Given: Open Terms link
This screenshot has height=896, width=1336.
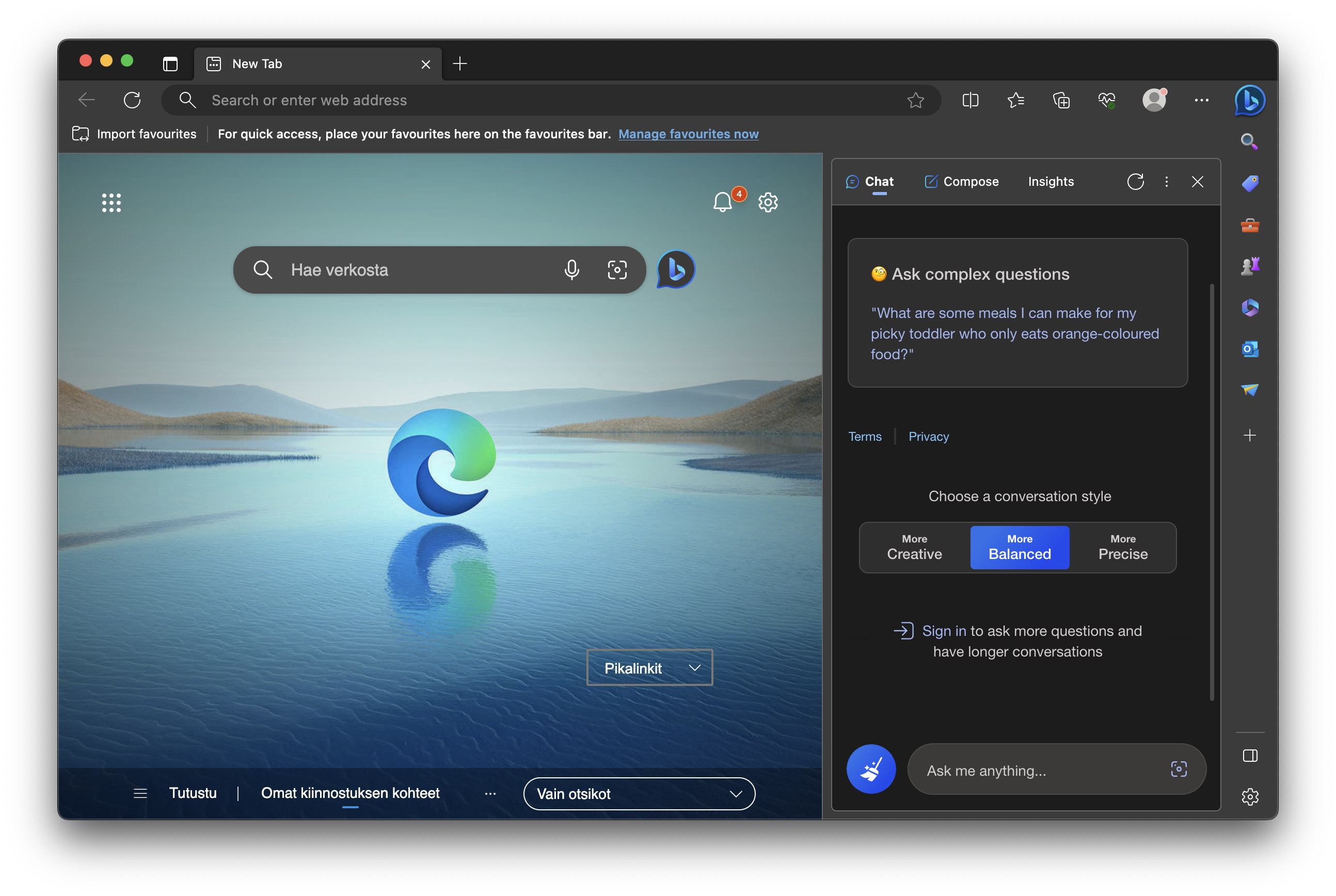Looking at the screenshot, I should pyautogui.click(x=865, y=437).
